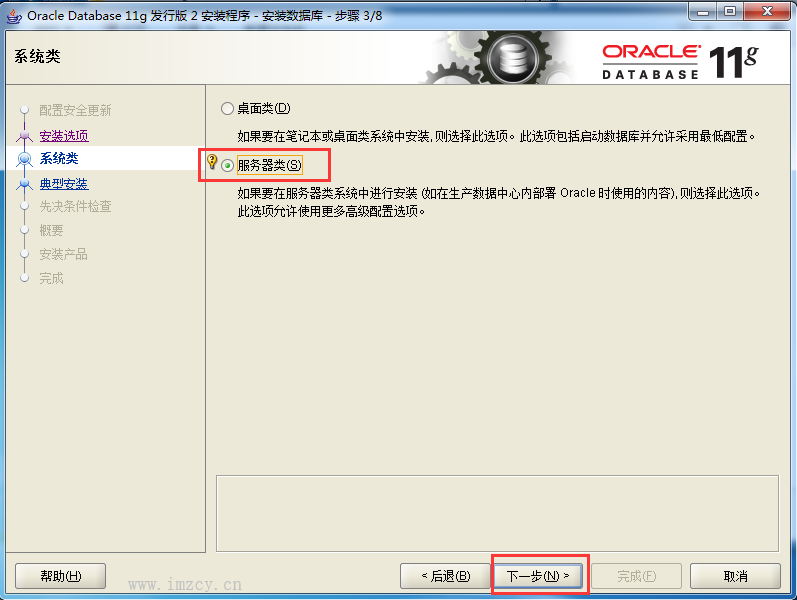The width and height of the screenshot is (797, 600).
Task: Click the database gear graphic in header
Action: (x=513, y=57)
